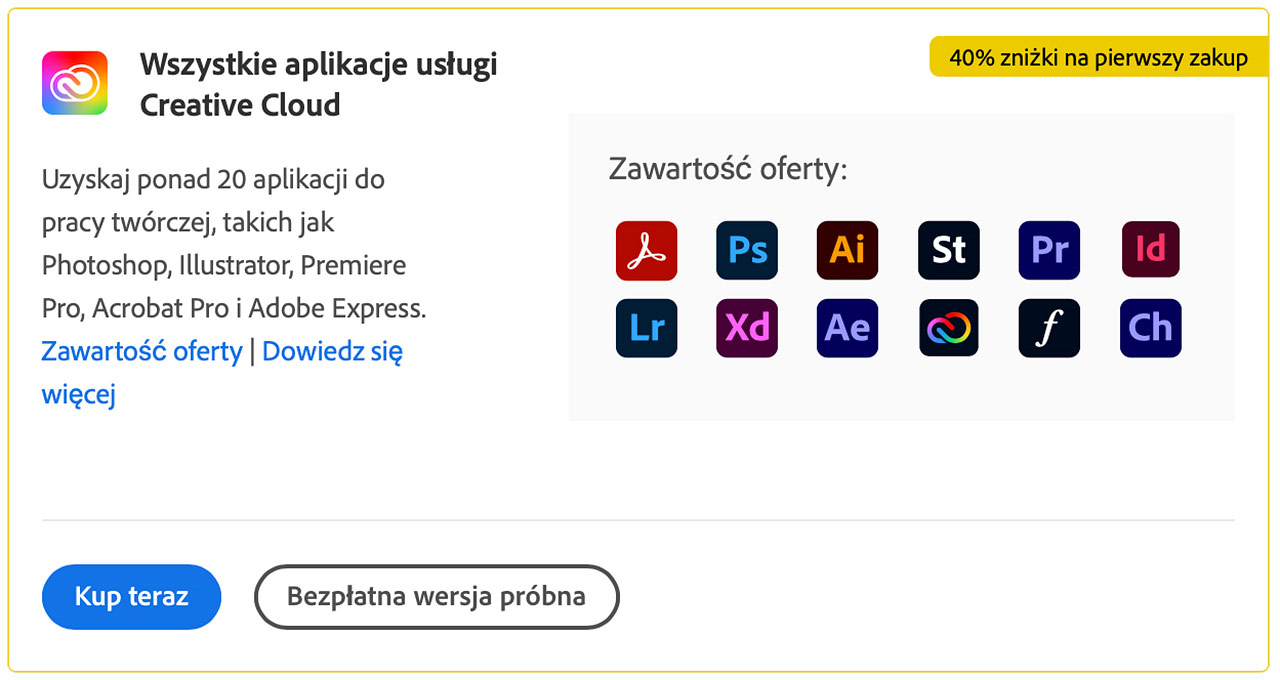Click the Character Animator icon
This screenshot has width=1280, height=680.
click(x=1150, y=328)
